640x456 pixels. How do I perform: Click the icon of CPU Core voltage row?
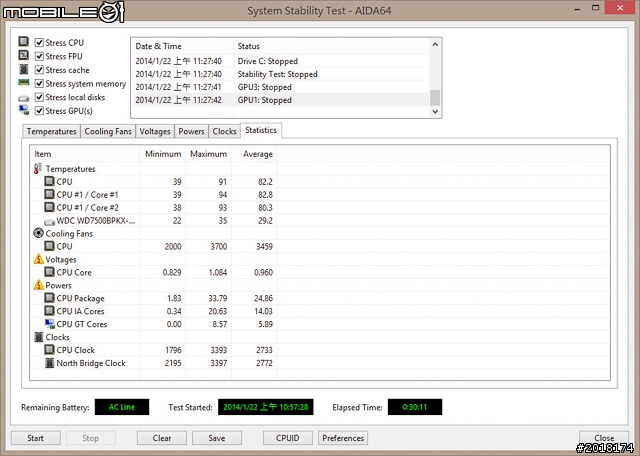(x=49, y=271)
